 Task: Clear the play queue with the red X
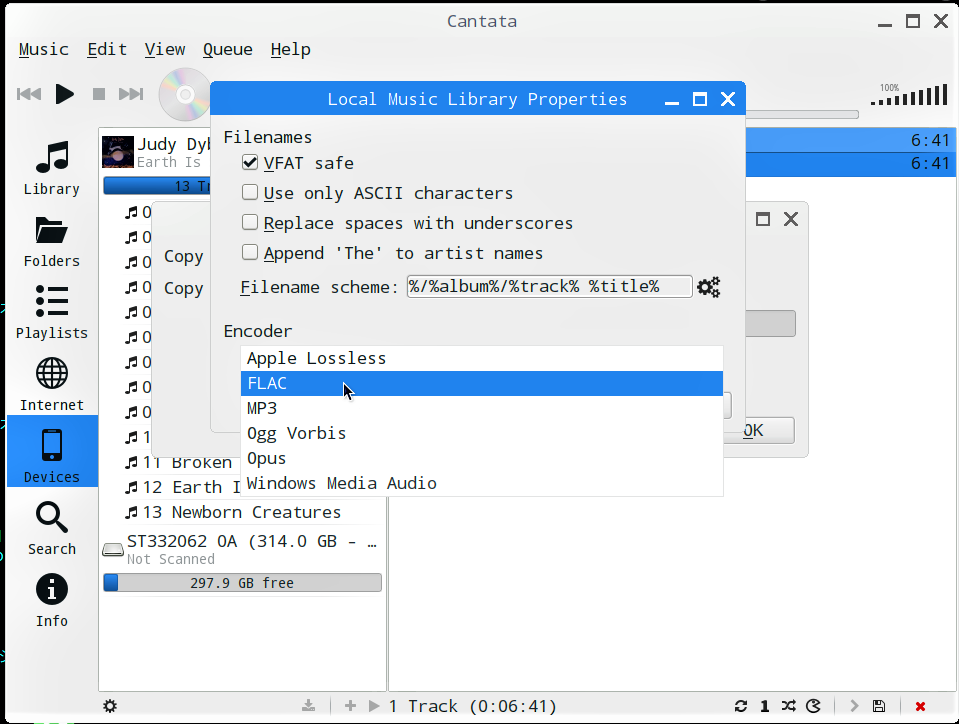point(920,706)
